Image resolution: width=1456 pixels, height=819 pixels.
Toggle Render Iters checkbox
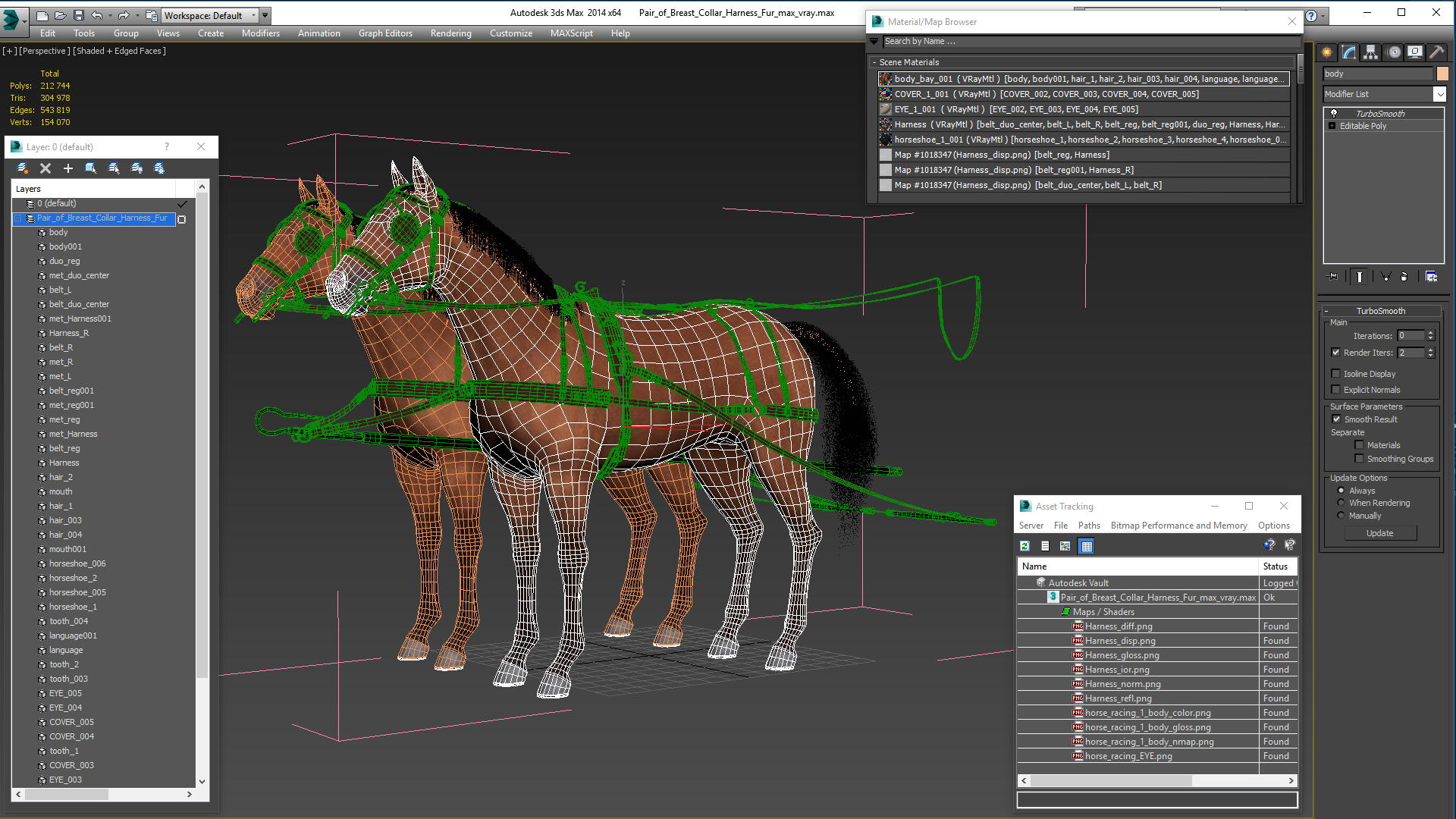pyautogui.click(x=1335, y=353)
